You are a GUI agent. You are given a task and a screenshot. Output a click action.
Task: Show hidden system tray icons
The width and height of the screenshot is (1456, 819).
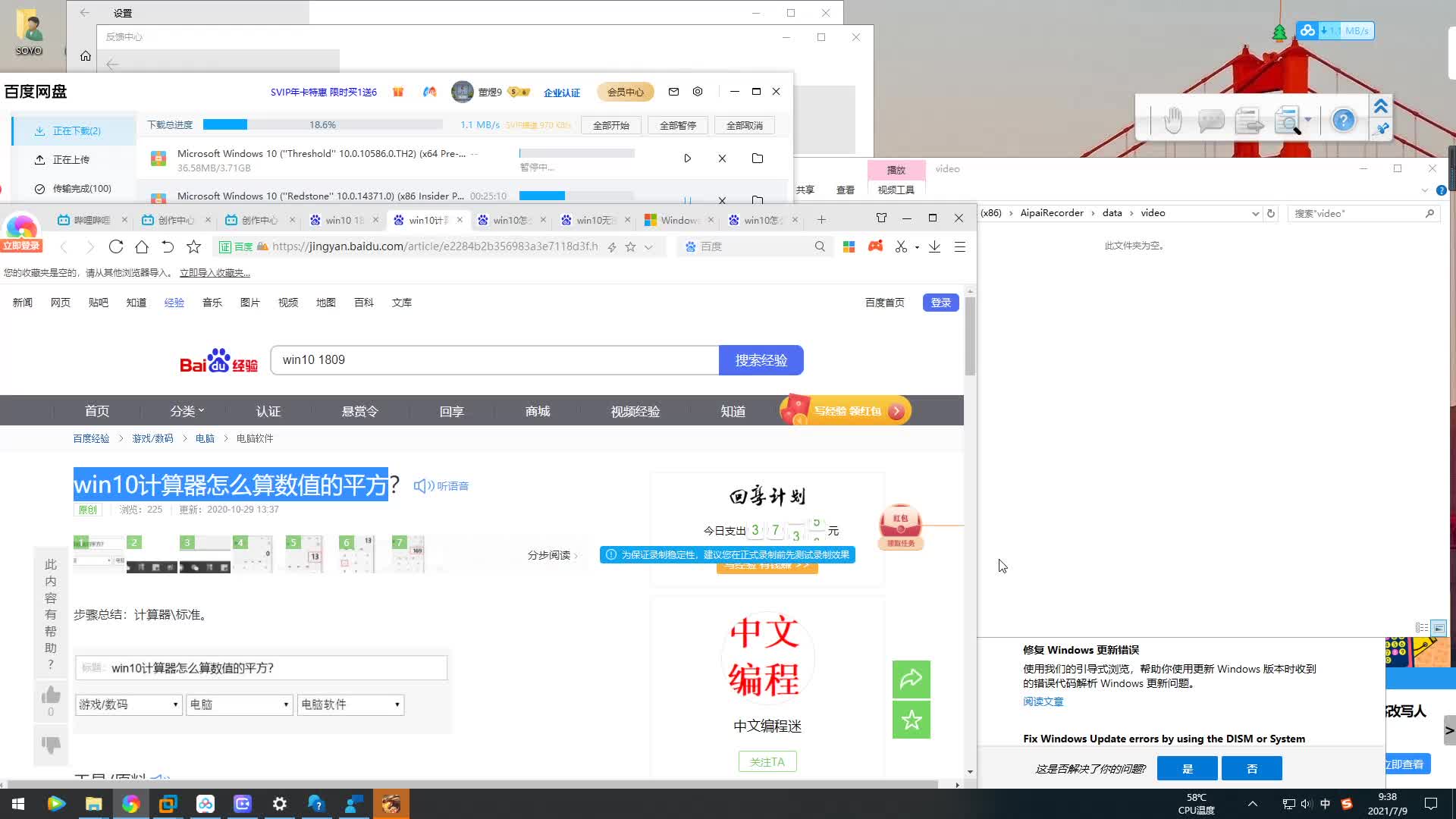[x=1253, y=804]
